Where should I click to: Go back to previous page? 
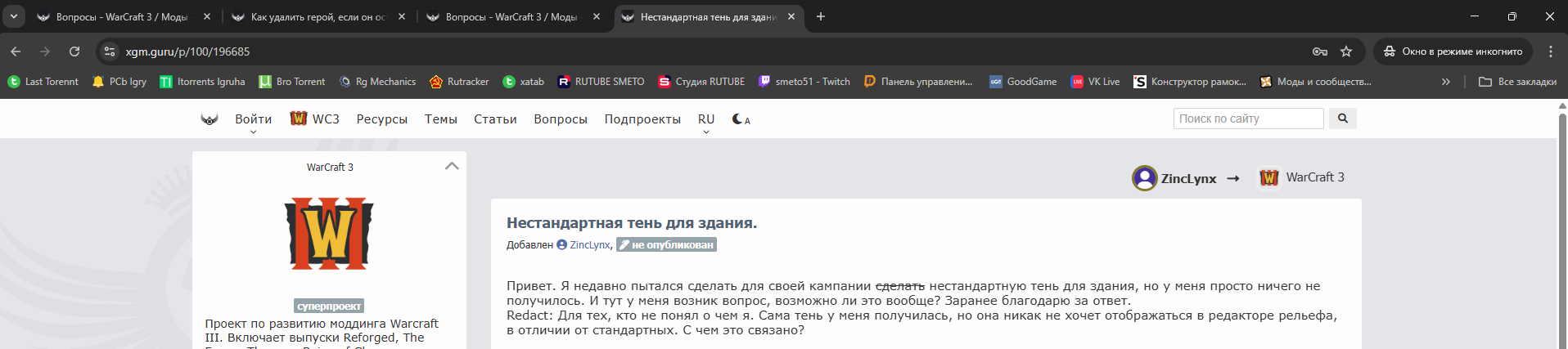16,51
